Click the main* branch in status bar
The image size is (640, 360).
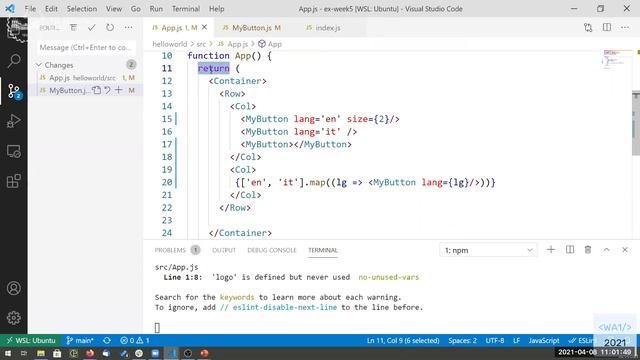(x=80, y=340)
